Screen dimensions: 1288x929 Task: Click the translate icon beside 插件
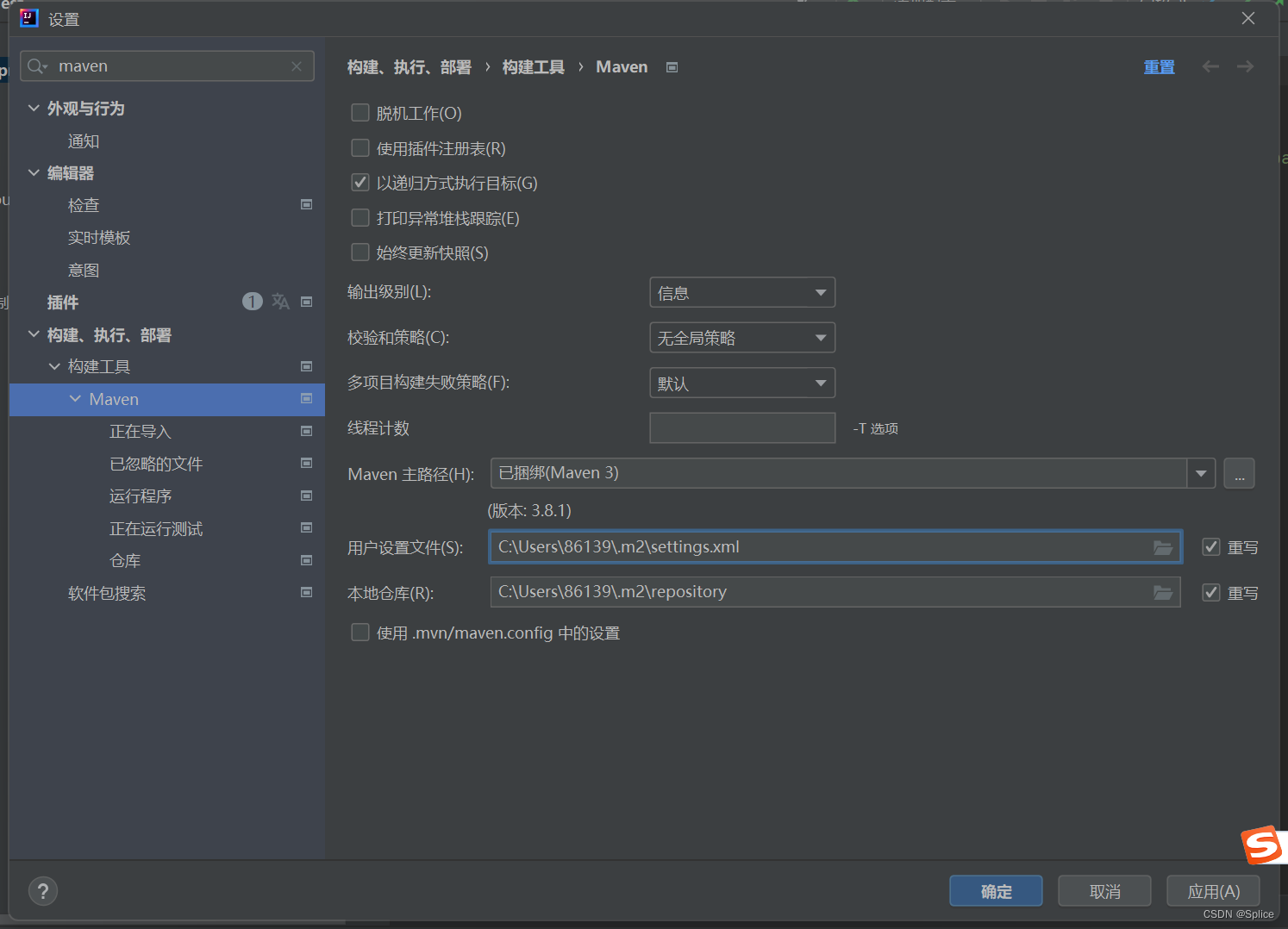pyautogui.click(x=280, y=301)
